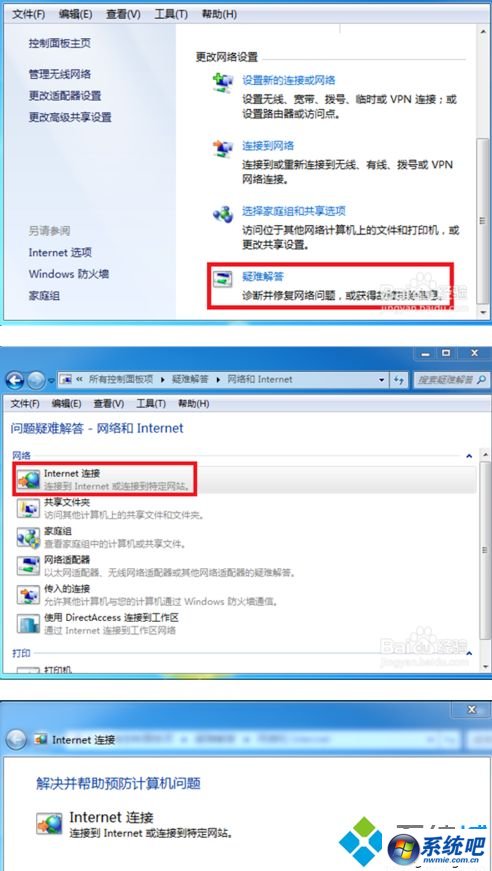Click the 连接到网络 icon
The image size is (492, 871).
click(224, 148)
